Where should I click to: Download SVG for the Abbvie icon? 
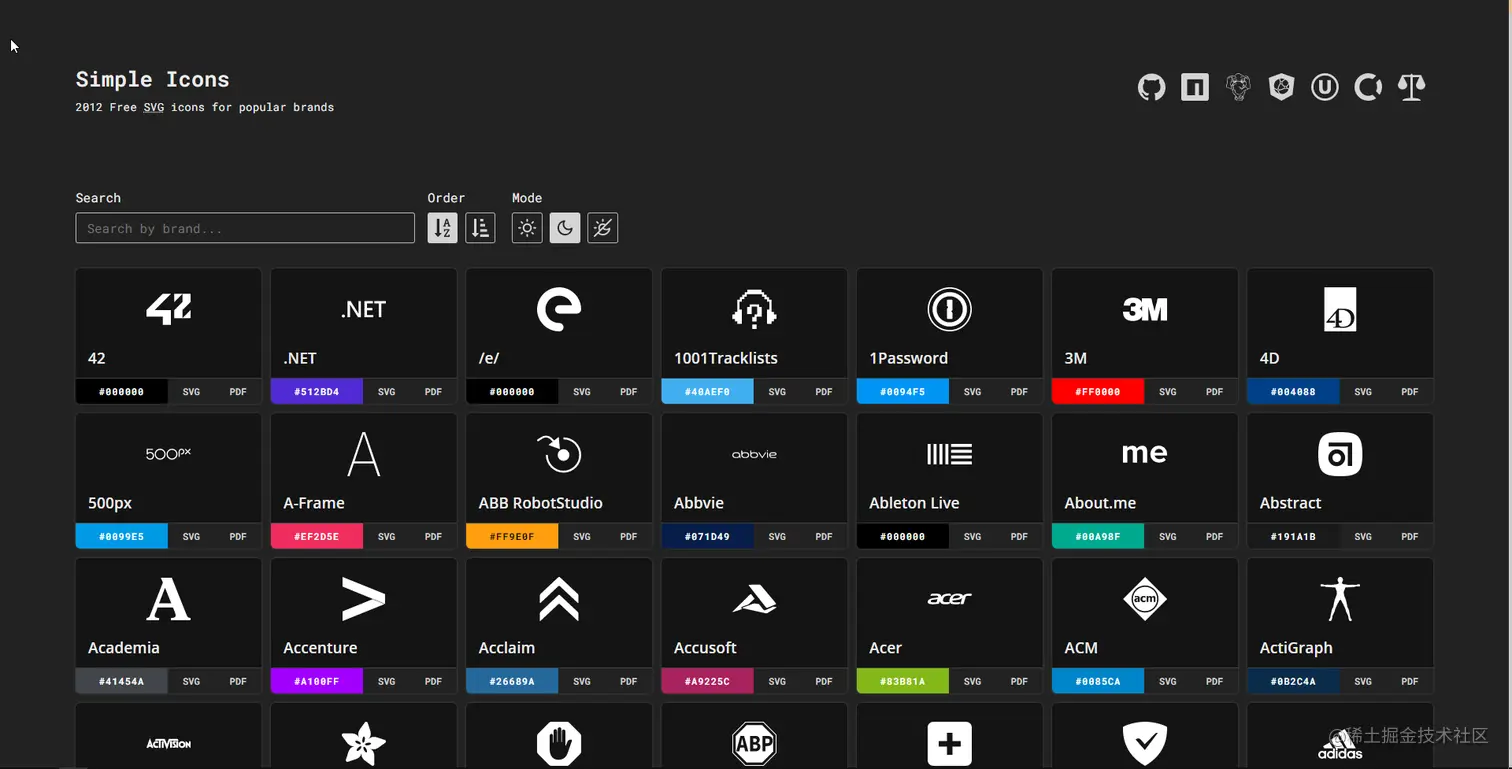777,537
